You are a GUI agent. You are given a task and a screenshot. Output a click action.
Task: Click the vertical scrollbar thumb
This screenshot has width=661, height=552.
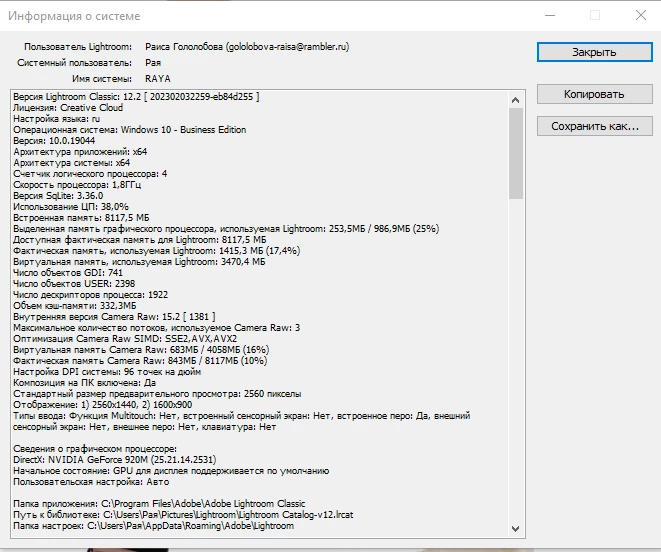pyautogui.click(x=516, y=153)
